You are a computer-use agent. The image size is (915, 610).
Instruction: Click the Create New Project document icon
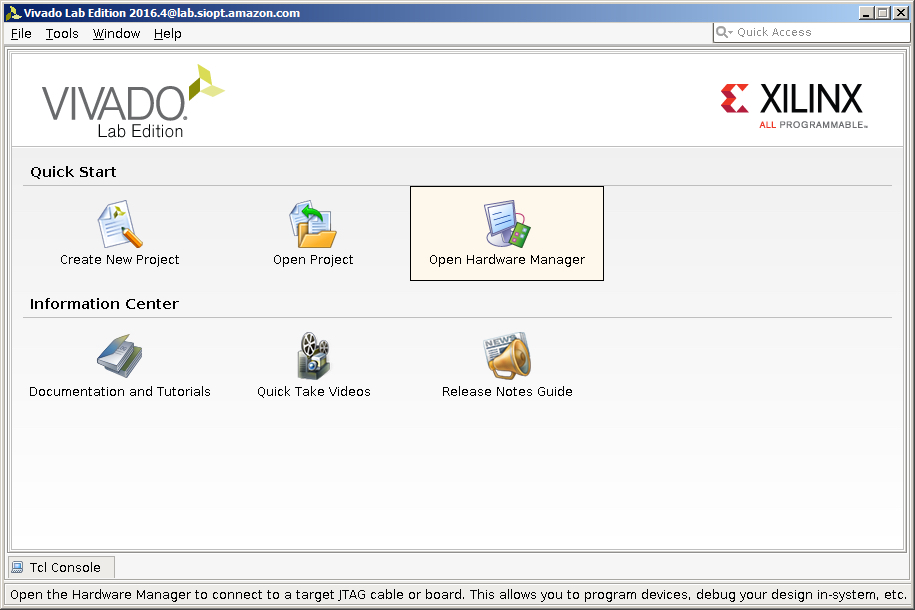120,224
